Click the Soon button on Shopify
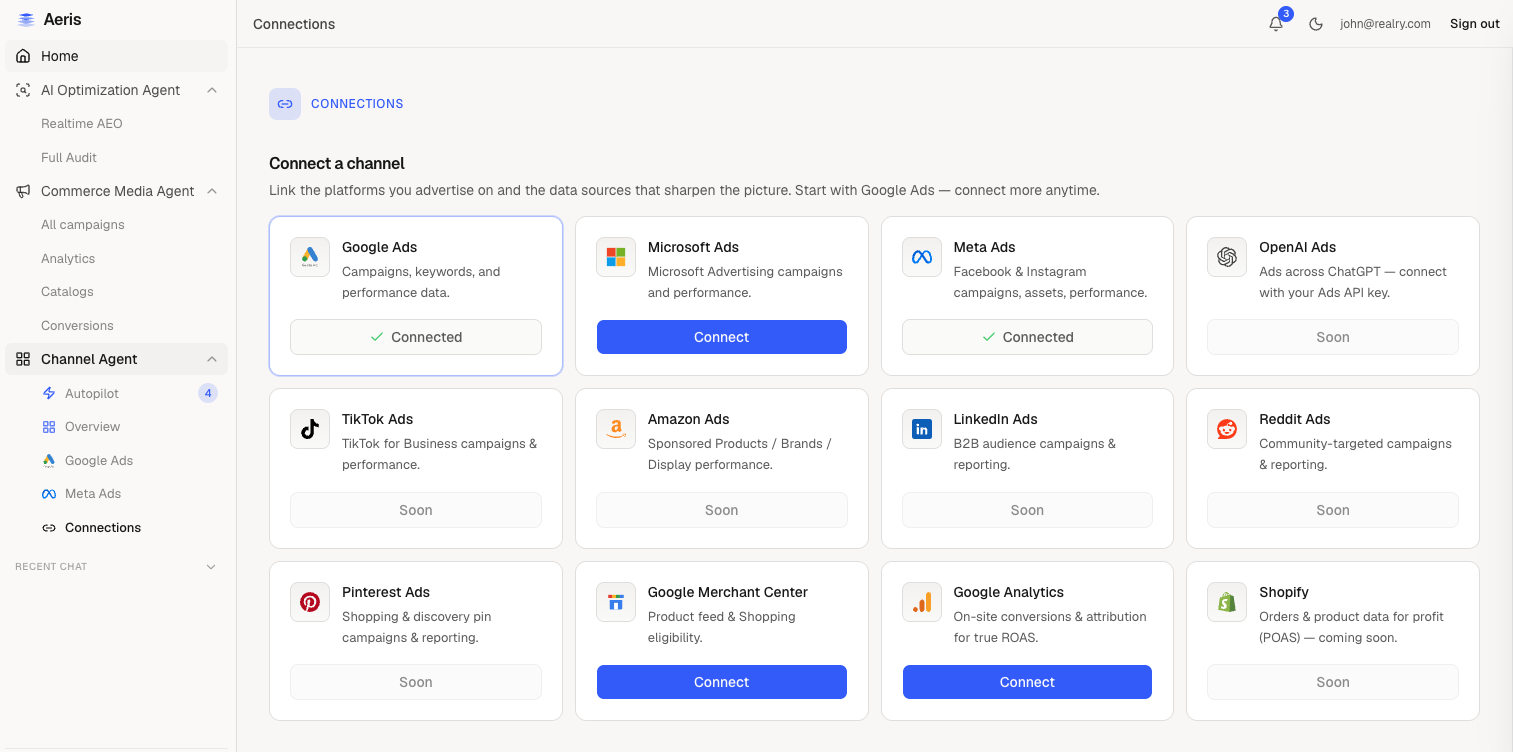The width and height of the screenshot is (1513, 752). pos(1333,682)
